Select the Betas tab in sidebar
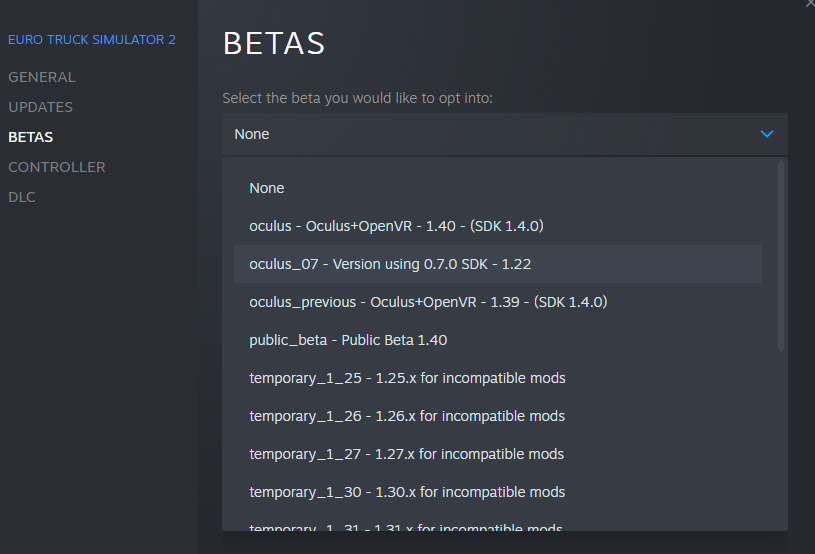Viewport: 815px width, 554px height. 31,137
